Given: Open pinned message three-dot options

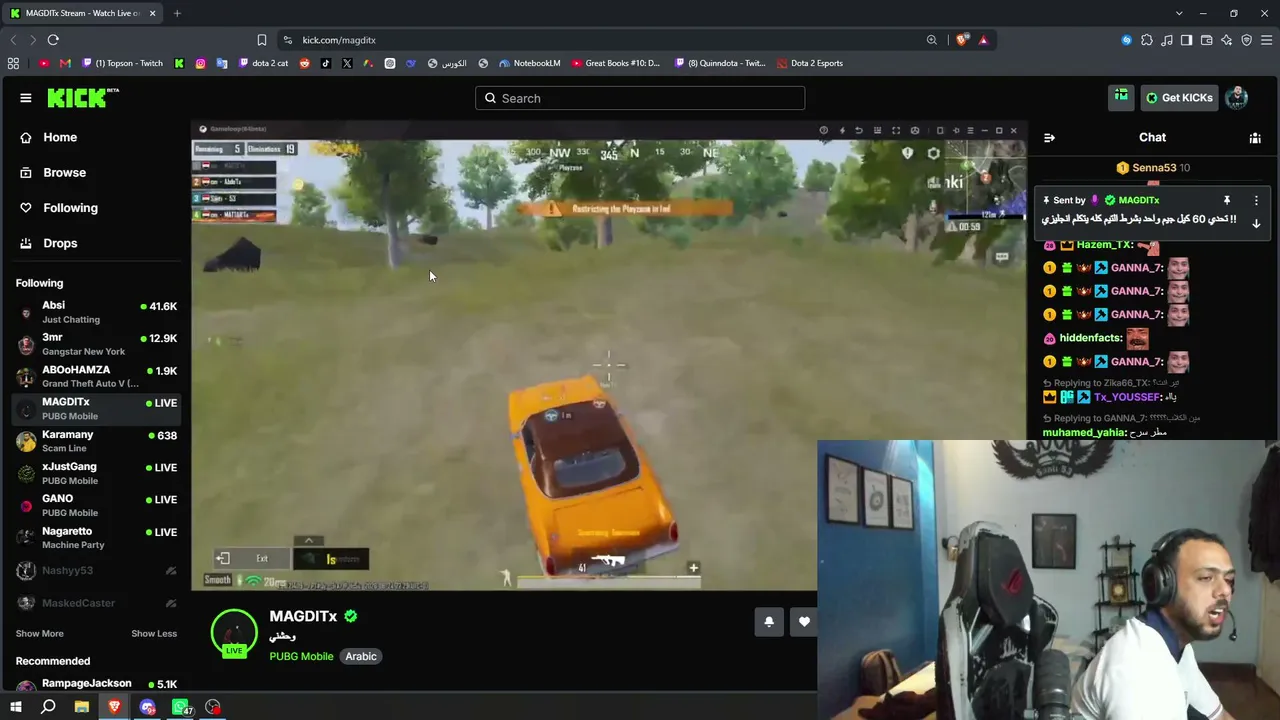Looking at the screenshot, I should point(1256,200).
